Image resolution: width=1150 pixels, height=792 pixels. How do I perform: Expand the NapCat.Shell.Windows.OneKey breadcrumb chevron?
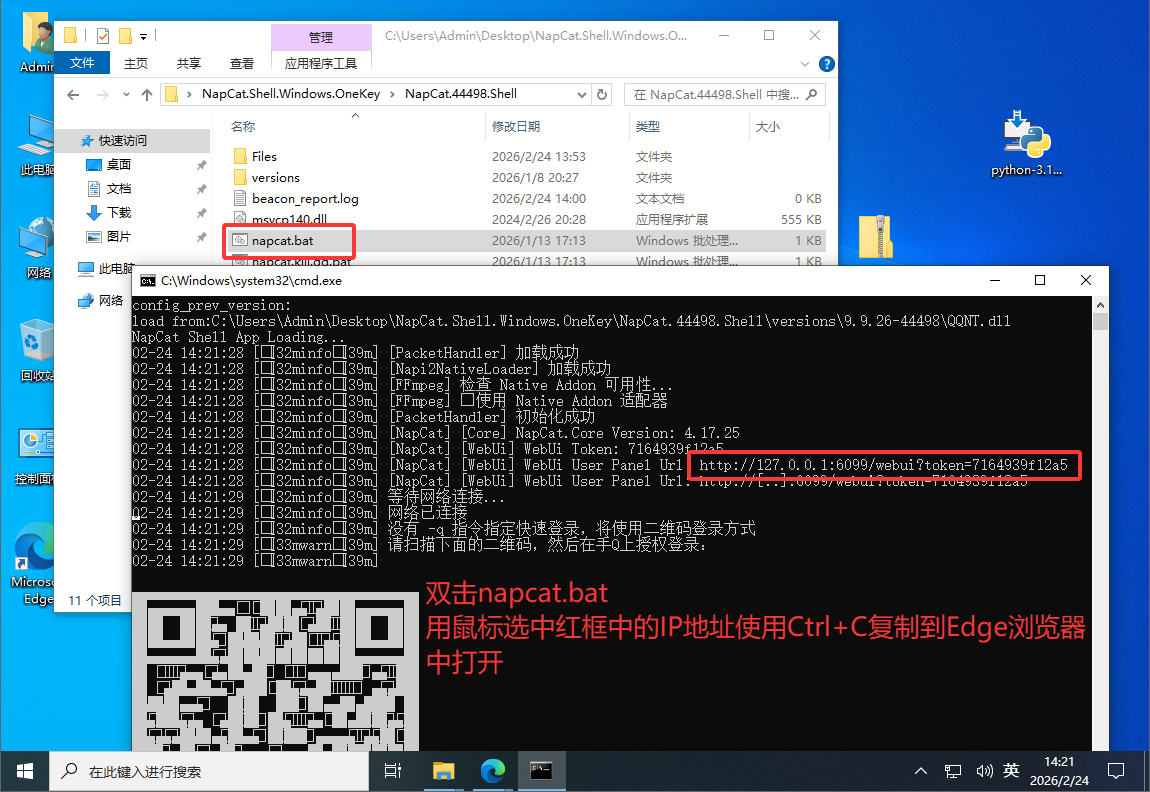(392, 94)
